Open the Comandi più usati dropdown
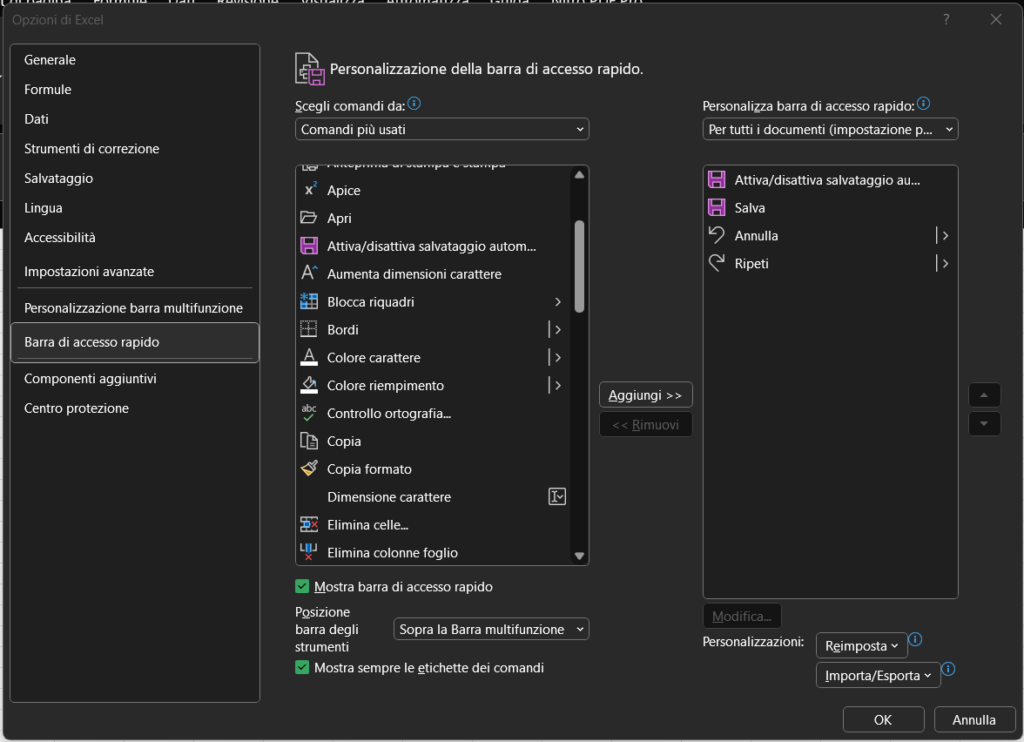Screen dimensions: 1024x742 442,129
